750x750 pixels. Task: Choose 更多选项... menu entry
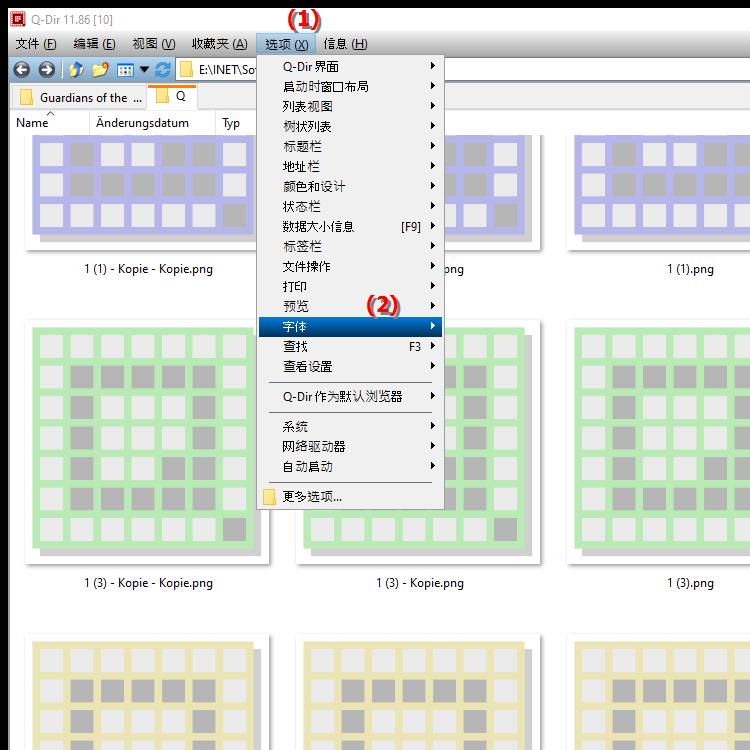pos(350,496)
